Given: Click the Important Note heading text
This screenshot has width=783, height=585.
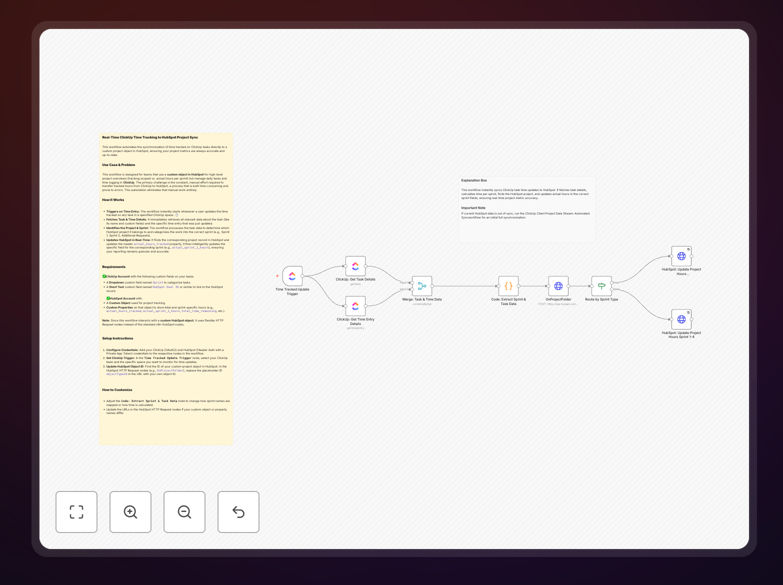Looking at the screenshot, I should tap(473, 208).
